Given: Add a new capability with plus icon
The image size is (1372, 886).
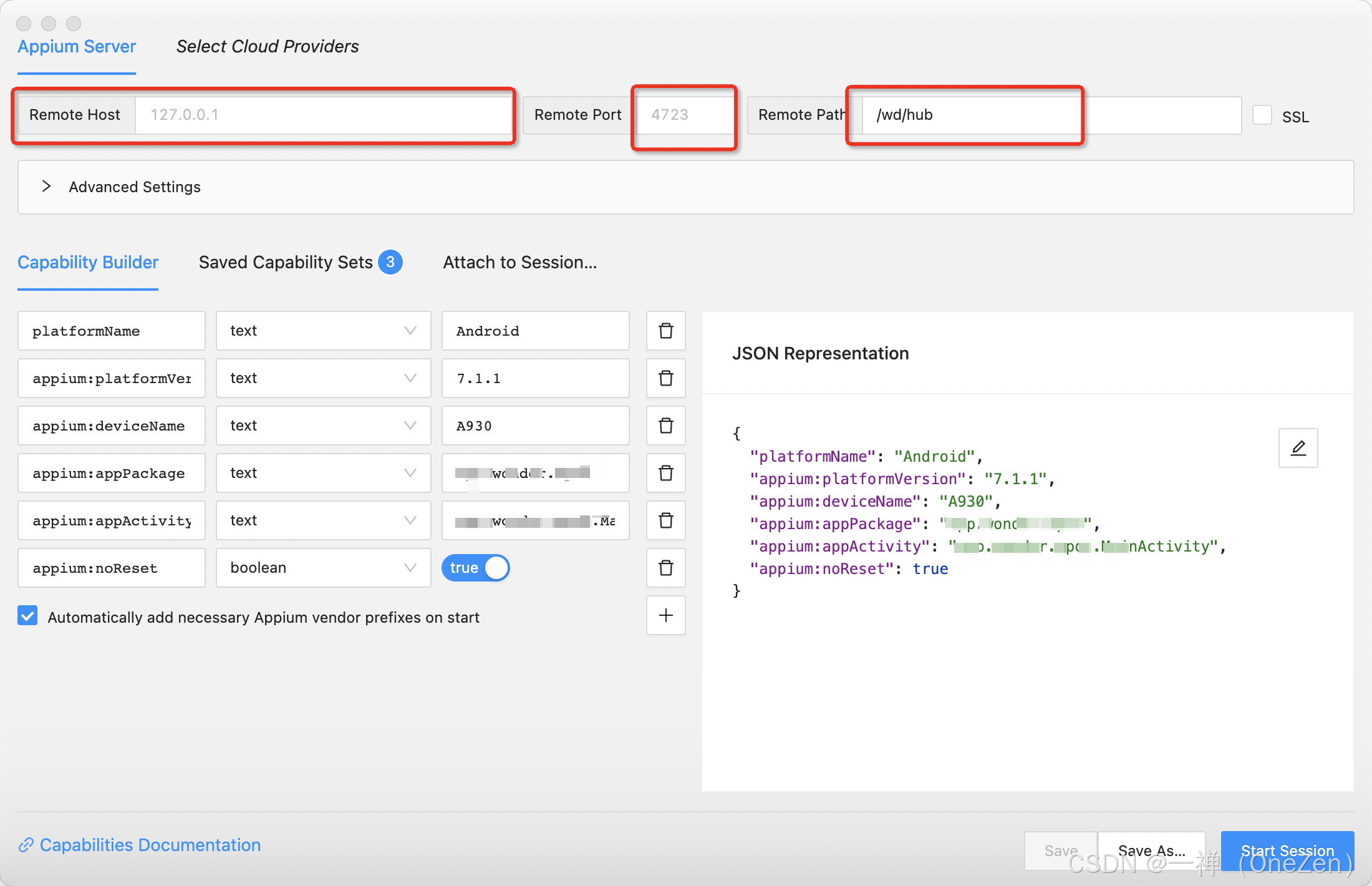Looking at the screenshot, I should [x=666, y=615].
